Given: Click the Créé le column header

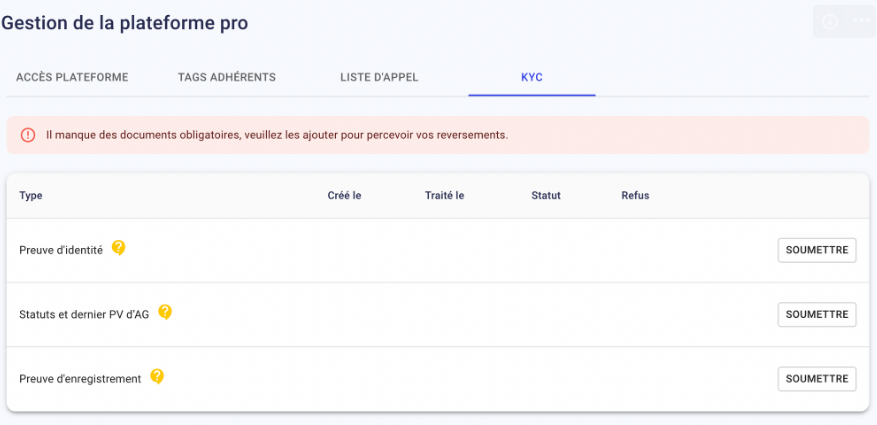Looking at the screenshot, I should coord(344,196).
